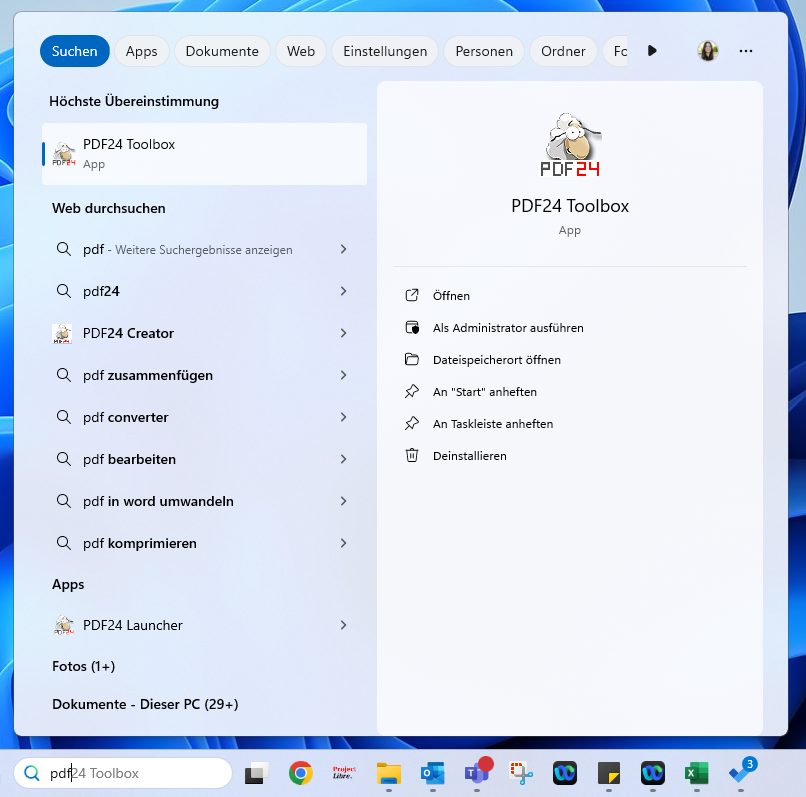Expand the 'pdf zusammenfügen' chevron
The image size is (806, 797).
pos(343,375)
